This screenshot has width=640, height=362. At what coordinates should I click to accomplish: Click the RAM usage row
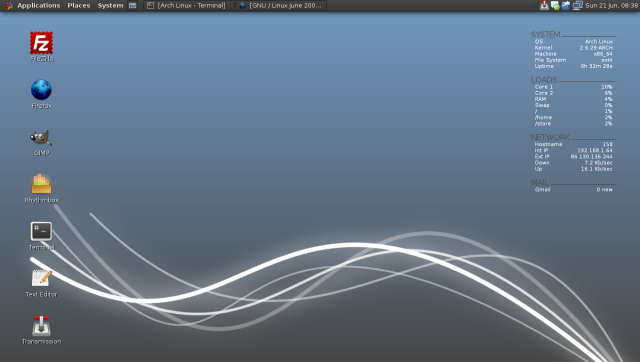(x=573, y=99)
